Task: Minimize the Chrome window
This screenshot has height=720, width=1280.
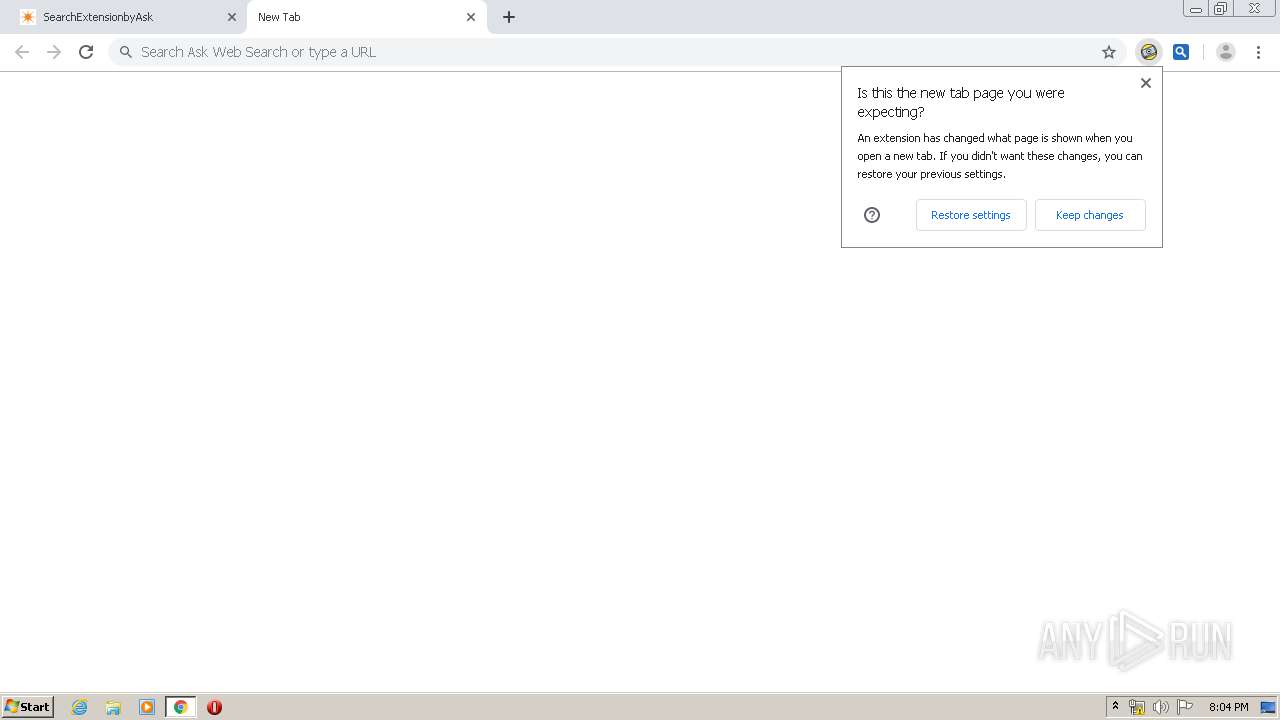Action: tap(1196, 9)
